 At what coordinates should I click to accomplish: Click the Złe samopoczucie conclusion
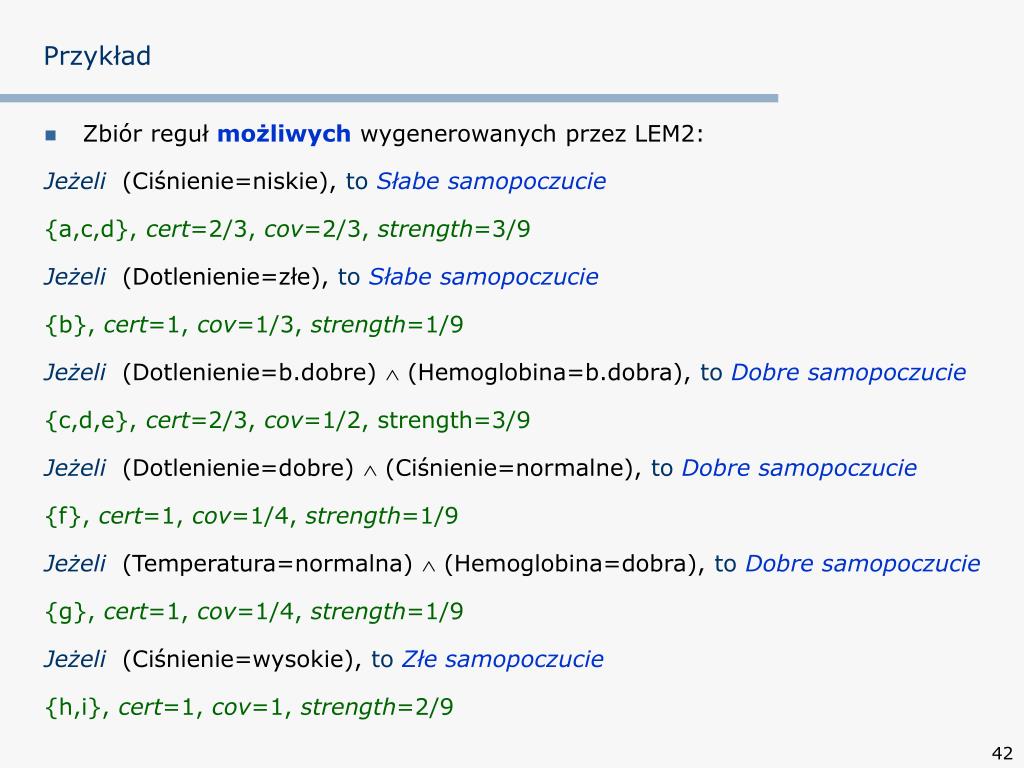coord(502,659)
